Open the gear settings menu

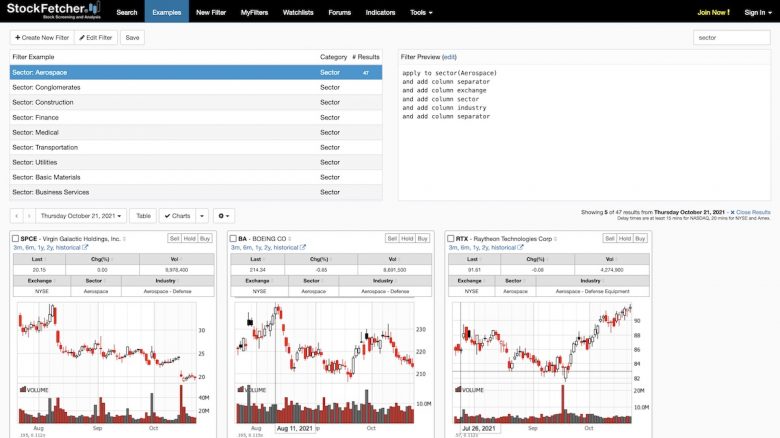pyautogui.click(x=224, y=216)
